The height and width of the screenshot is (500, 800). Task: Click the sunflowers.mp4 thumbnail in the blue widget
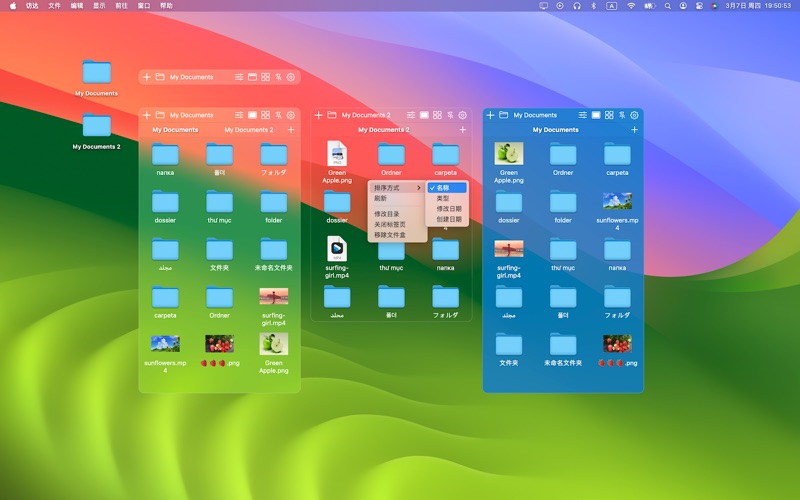tap(617, 201)
